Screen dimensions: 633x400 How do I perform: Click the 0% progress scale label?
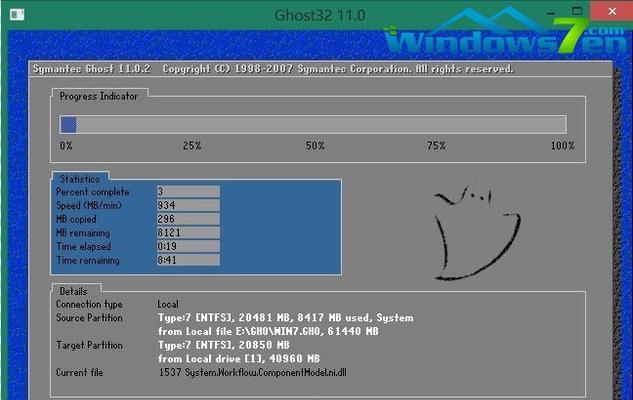66,146
